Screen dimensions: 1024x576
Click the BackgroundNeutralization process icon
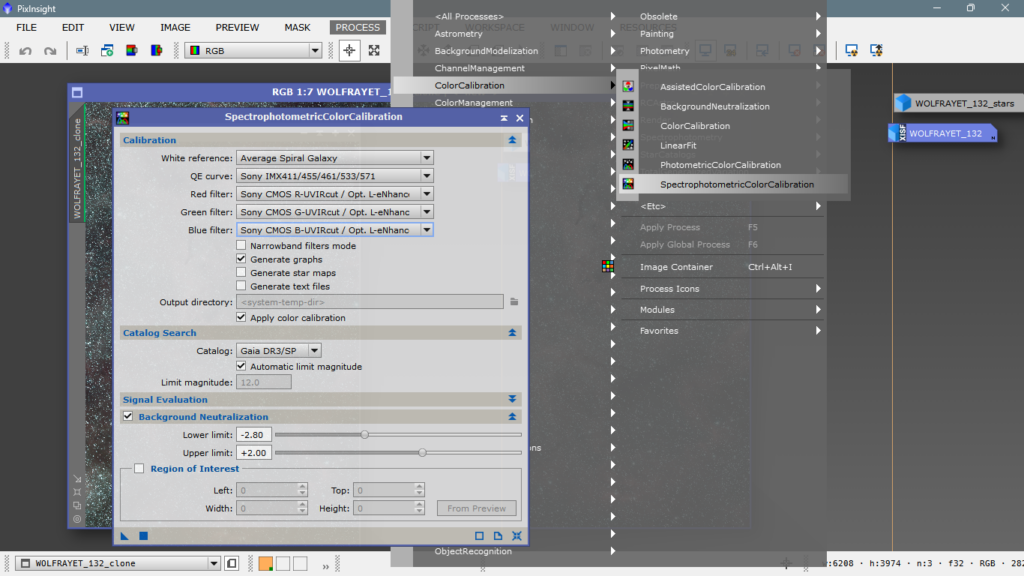tap(628, 106)
